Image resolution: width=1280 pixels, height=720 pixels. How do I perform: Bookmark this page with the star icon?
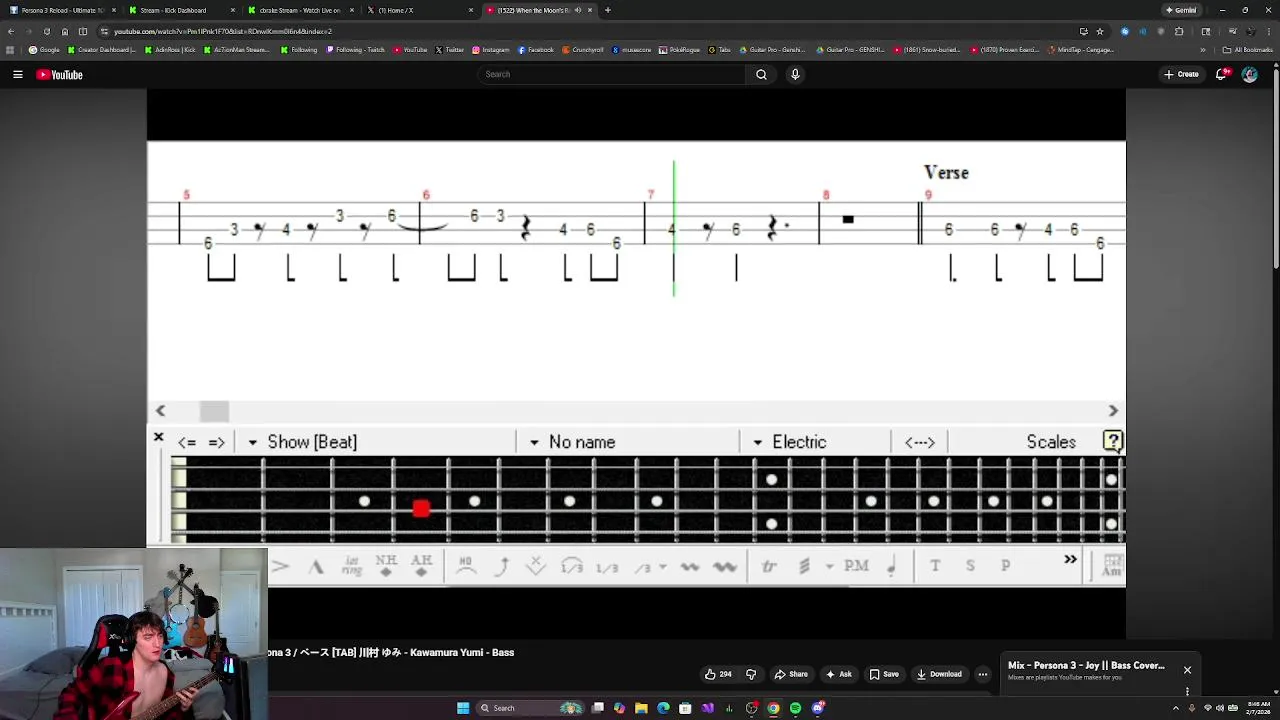1100,31
